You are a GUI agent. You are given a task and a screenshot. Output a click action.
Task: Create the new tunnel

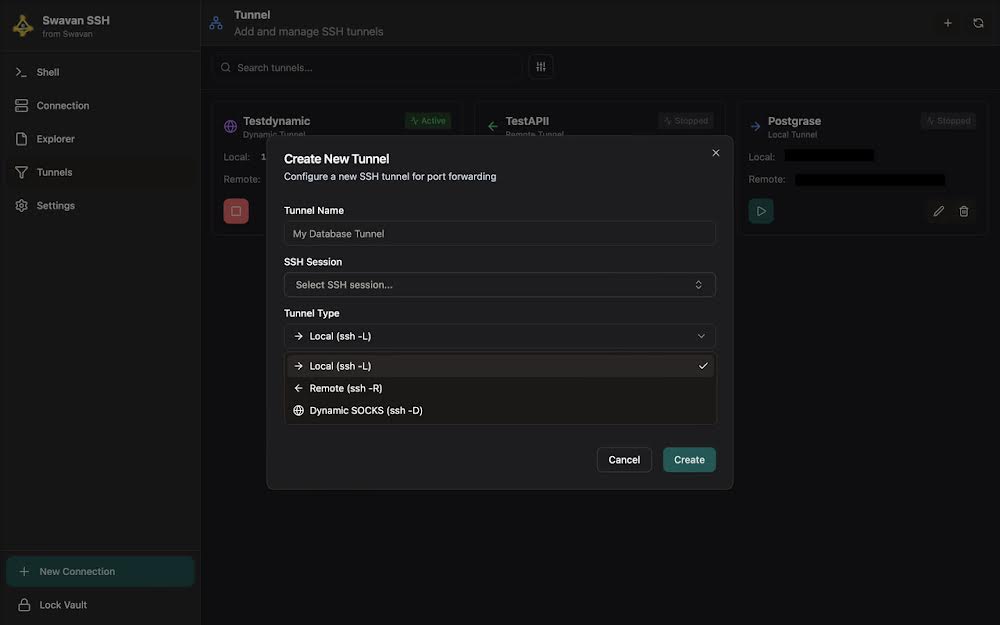tap(689, 459)
